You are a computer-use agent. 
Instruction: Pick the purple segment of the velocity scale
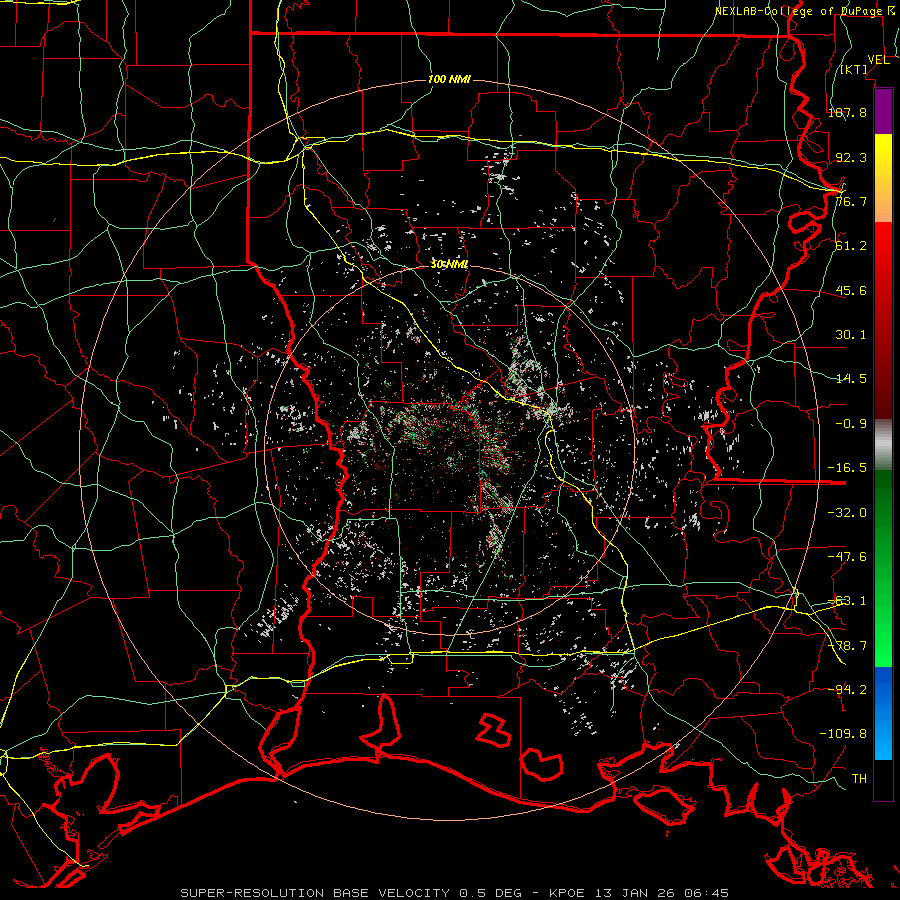tap(883, 111)
